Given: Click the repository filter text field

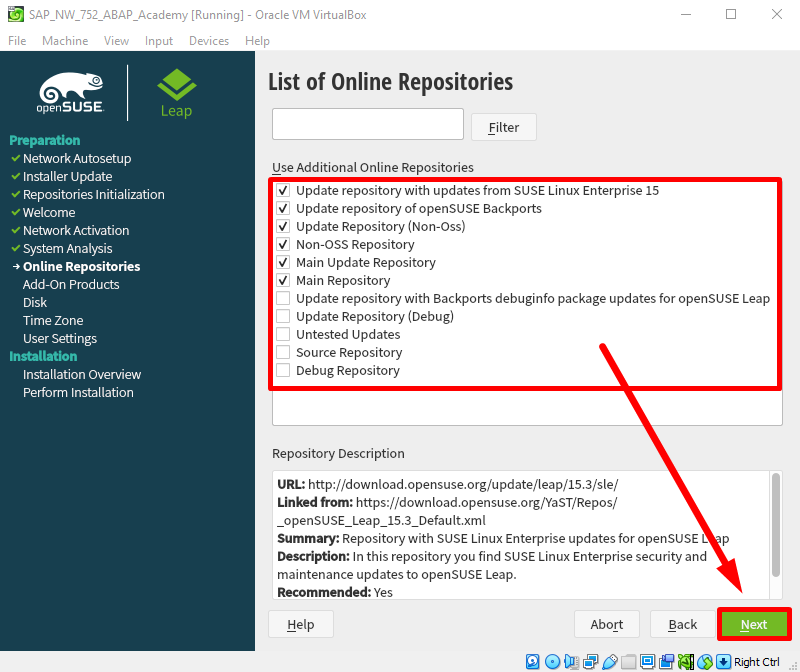Looking at the screenshot, I should coord(368,124).
